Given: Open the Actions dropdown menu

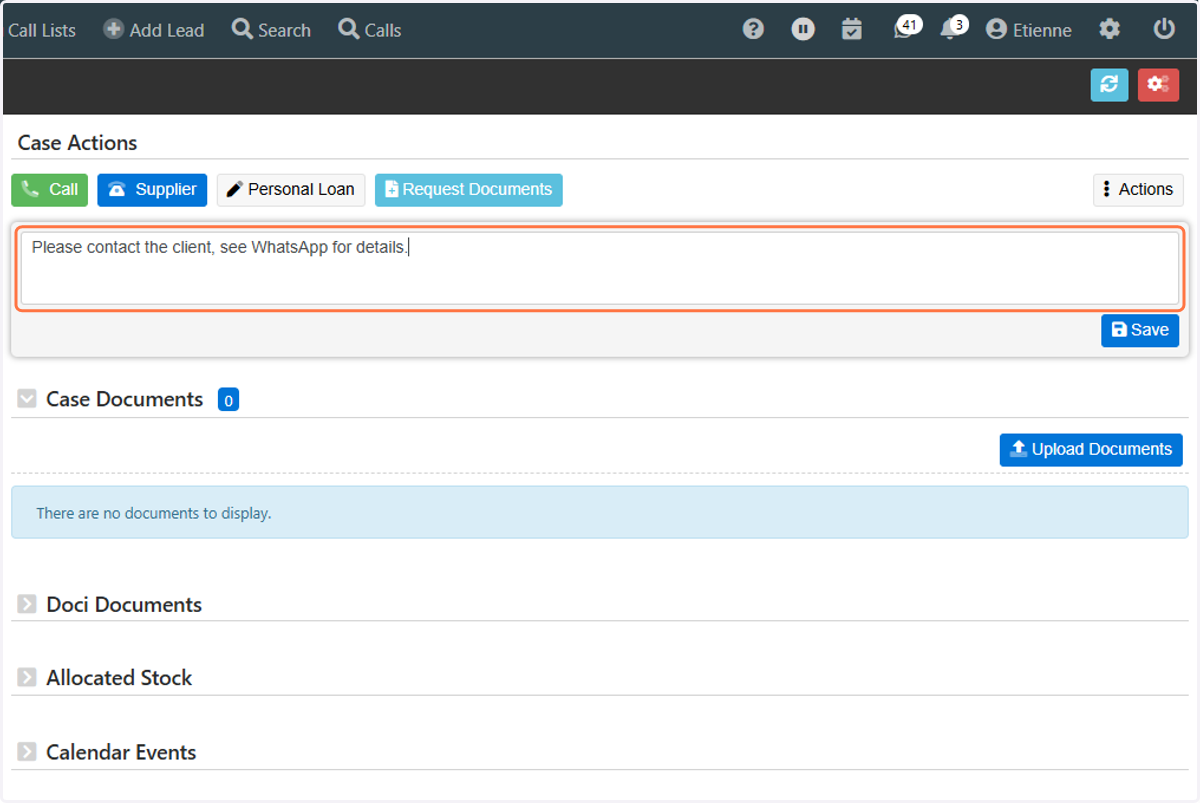Looking at the screenshot, I should coord(1138,190).
